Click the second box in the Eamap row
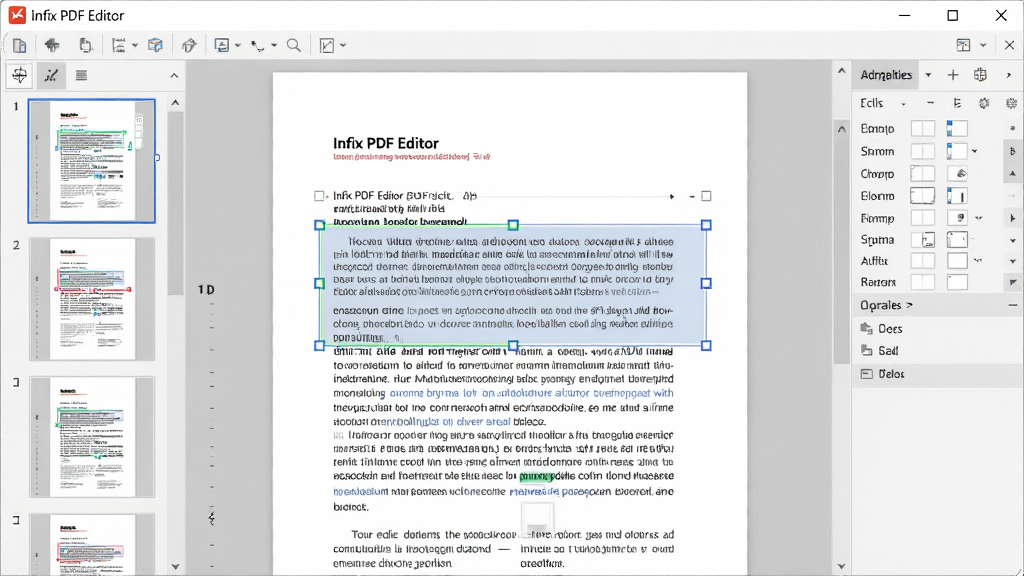The width and height of the screenshot is (1024, 576). point(957,129)
